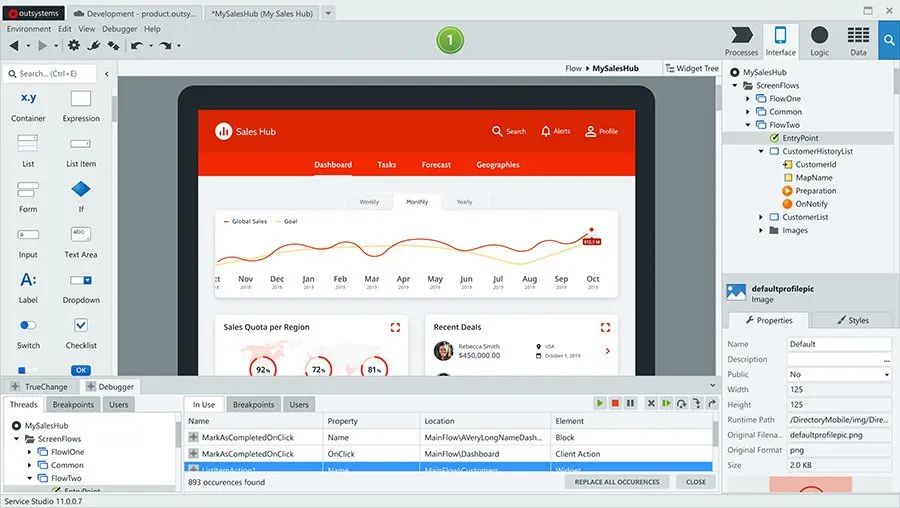
Task: Click Replace All Occurences button
Action: point(617,482)
